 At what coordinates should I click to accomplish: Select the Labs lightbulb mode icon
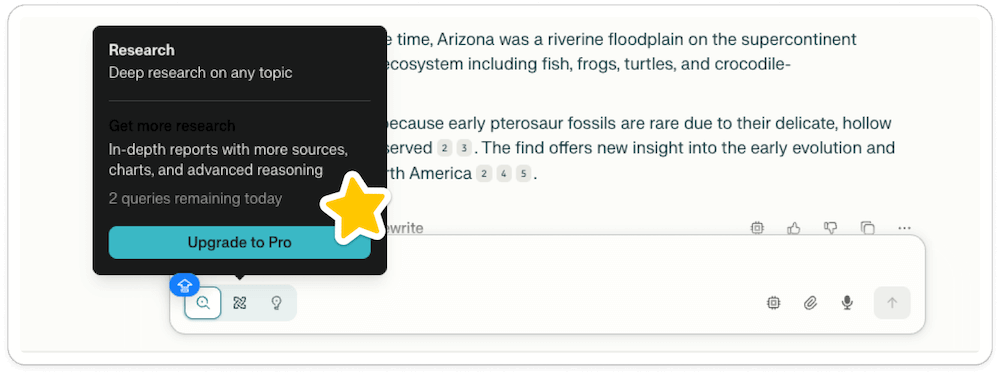tap(276, 303)
